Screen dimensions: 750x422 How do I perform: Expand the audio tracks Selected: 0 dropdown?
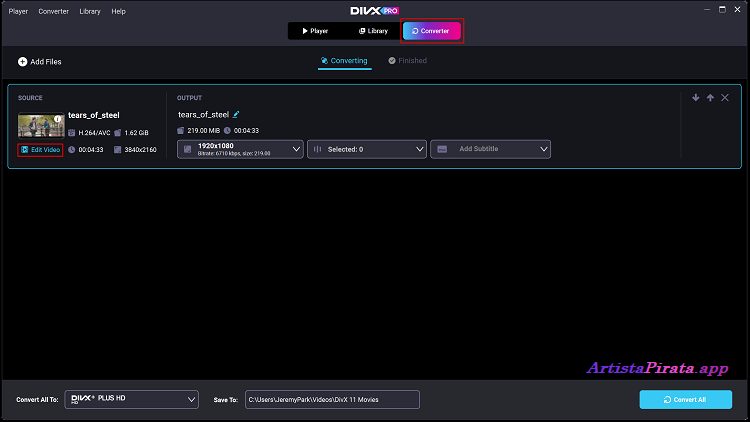click(x=367, y=149)
